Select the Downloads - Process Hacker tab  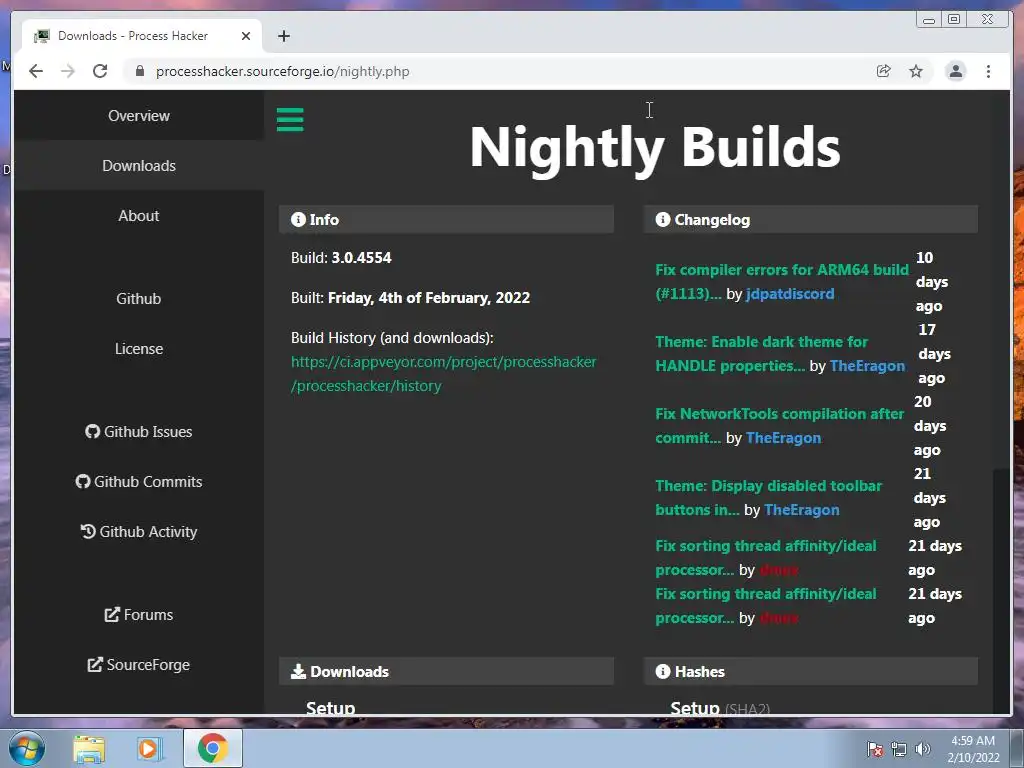(142, 36)
